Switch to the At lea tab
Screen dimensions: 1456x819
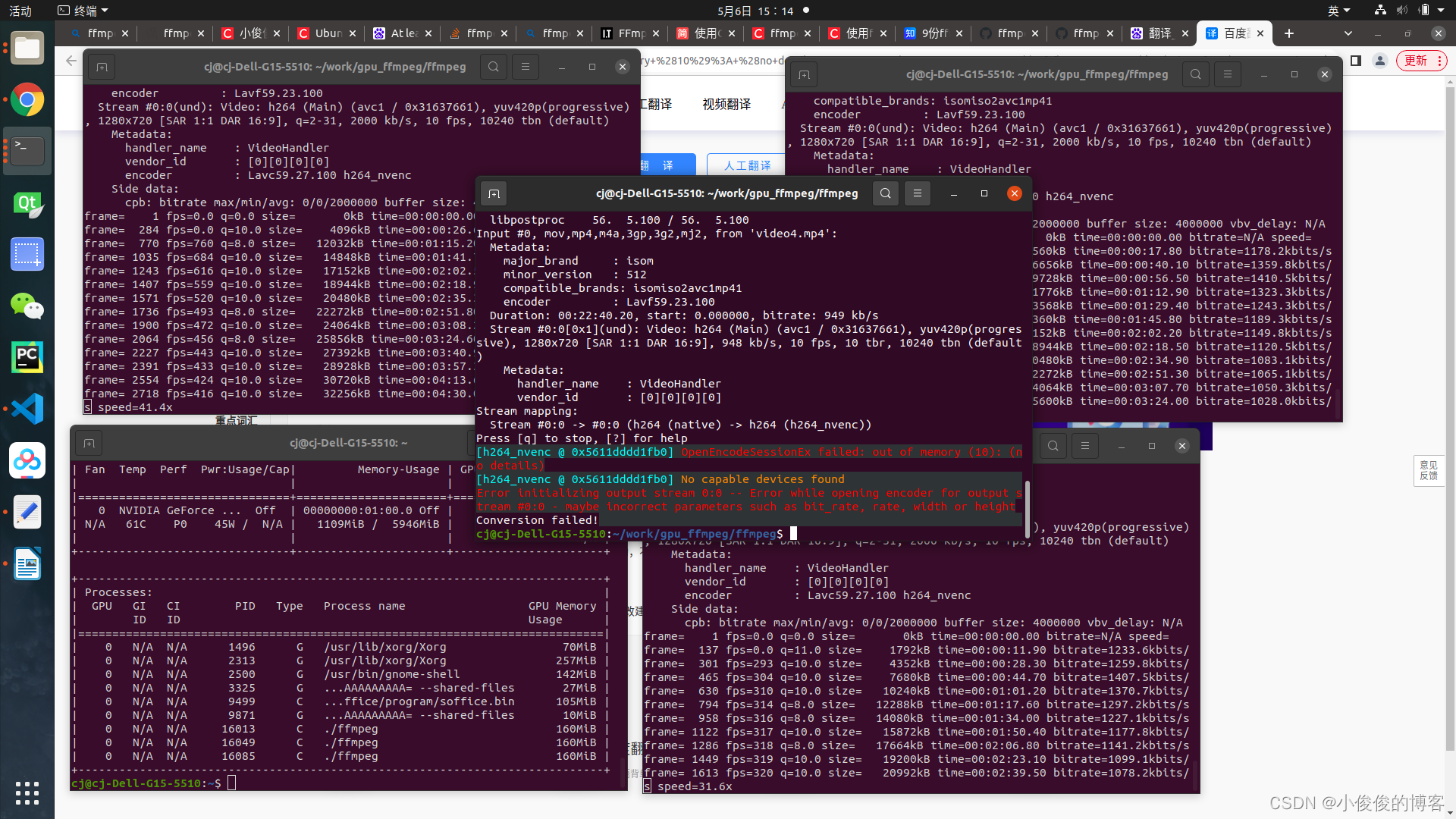coord(402,33)
